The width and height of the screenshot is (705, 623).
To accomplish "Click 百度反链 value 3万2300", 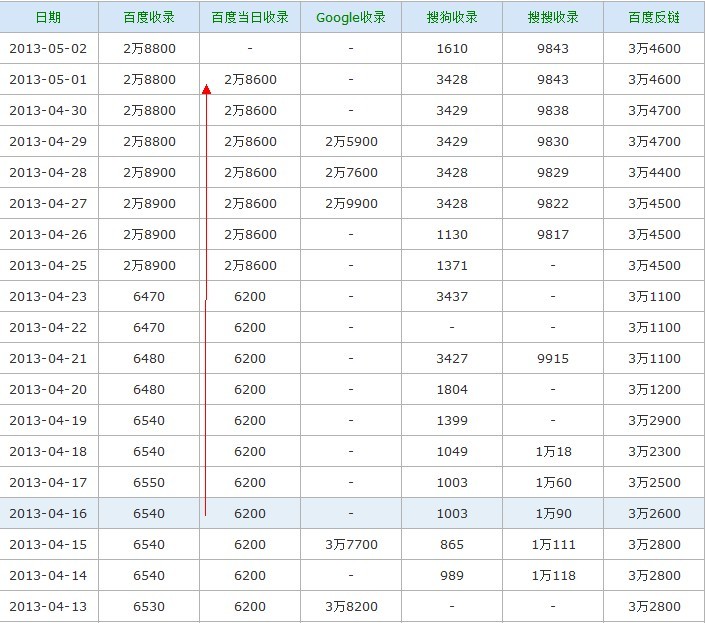I will 655,451.
